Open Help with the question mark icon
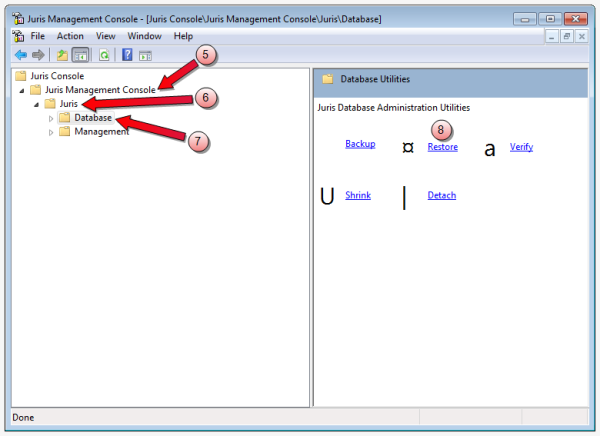The image size is (600, 436). click(x=127, y=55)
